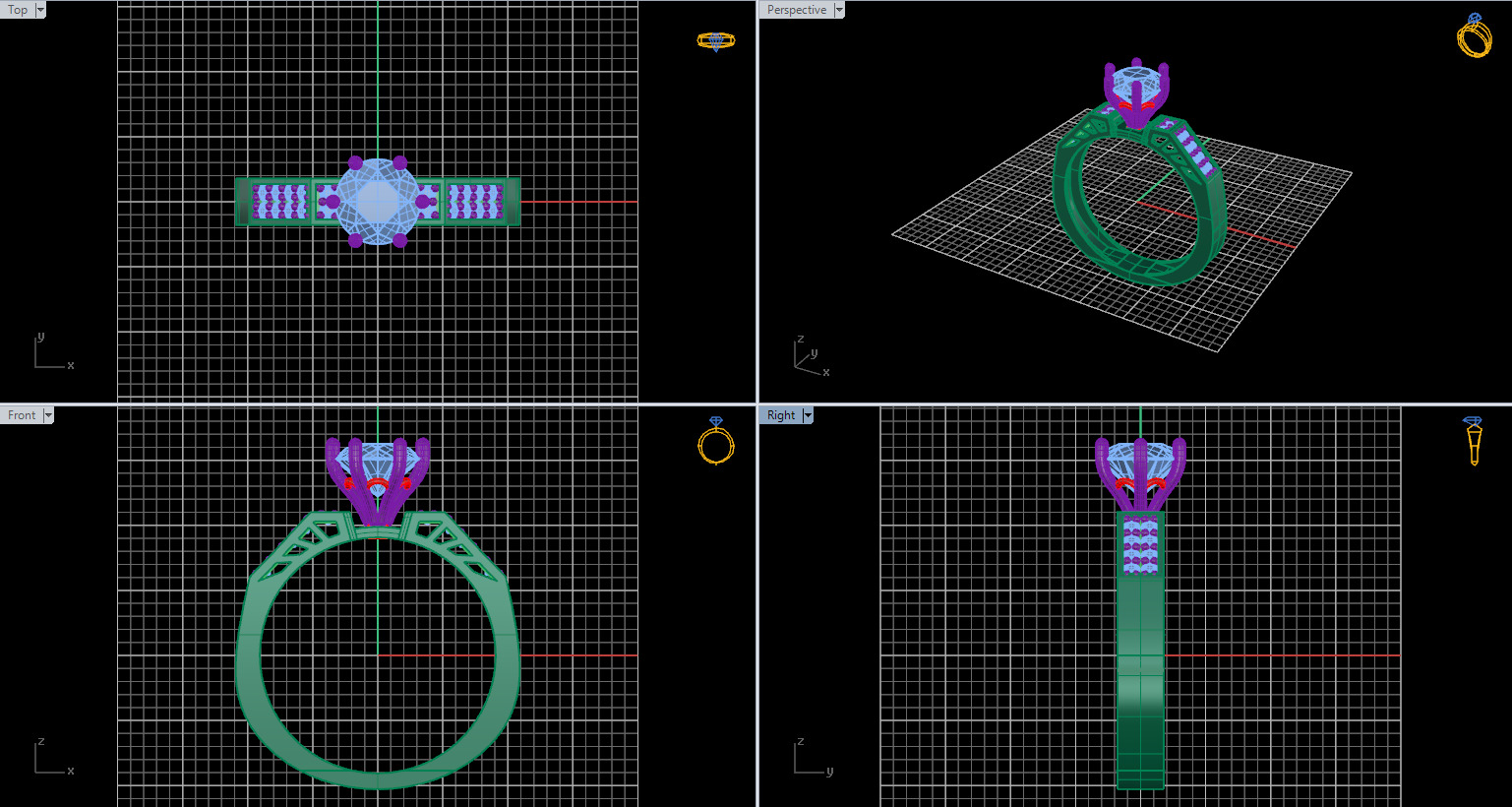Click the ring thumbnail icon in Right viewport

coord(1474,440)
